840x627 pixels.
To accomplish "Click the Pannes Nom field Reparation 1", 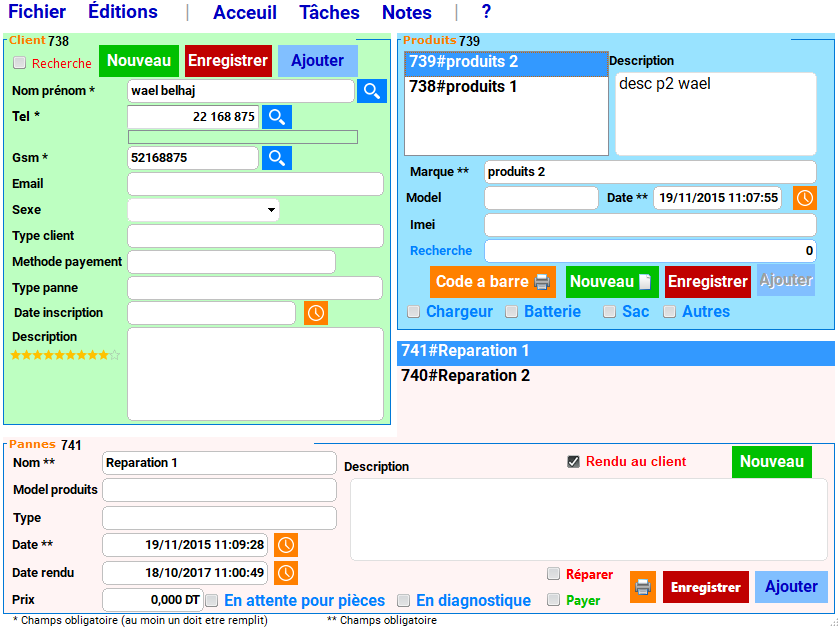I will point(220,463).
